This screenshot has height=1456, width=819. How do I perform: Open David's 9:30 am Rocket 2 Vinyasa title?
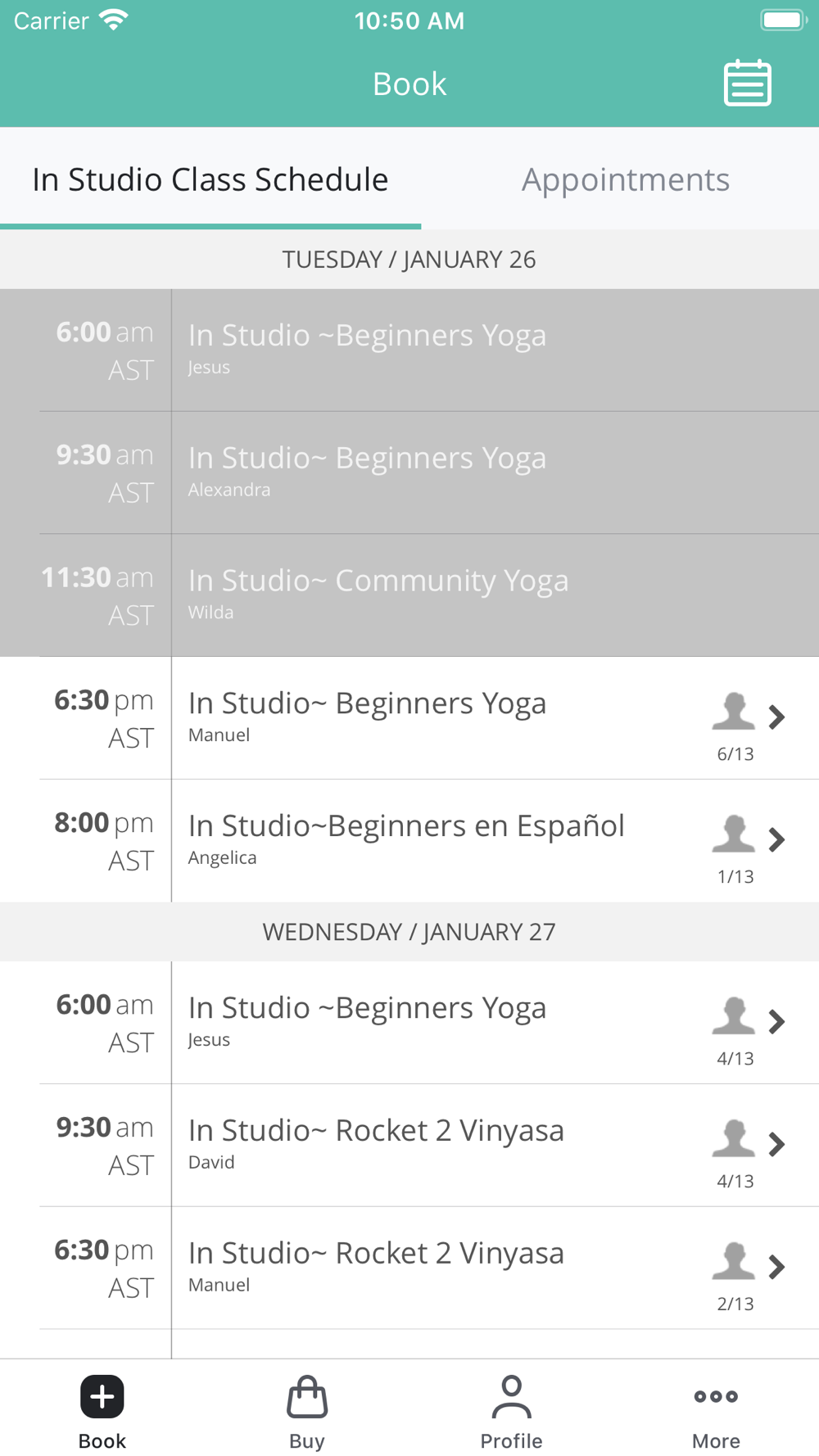(x=376, y=1130)
